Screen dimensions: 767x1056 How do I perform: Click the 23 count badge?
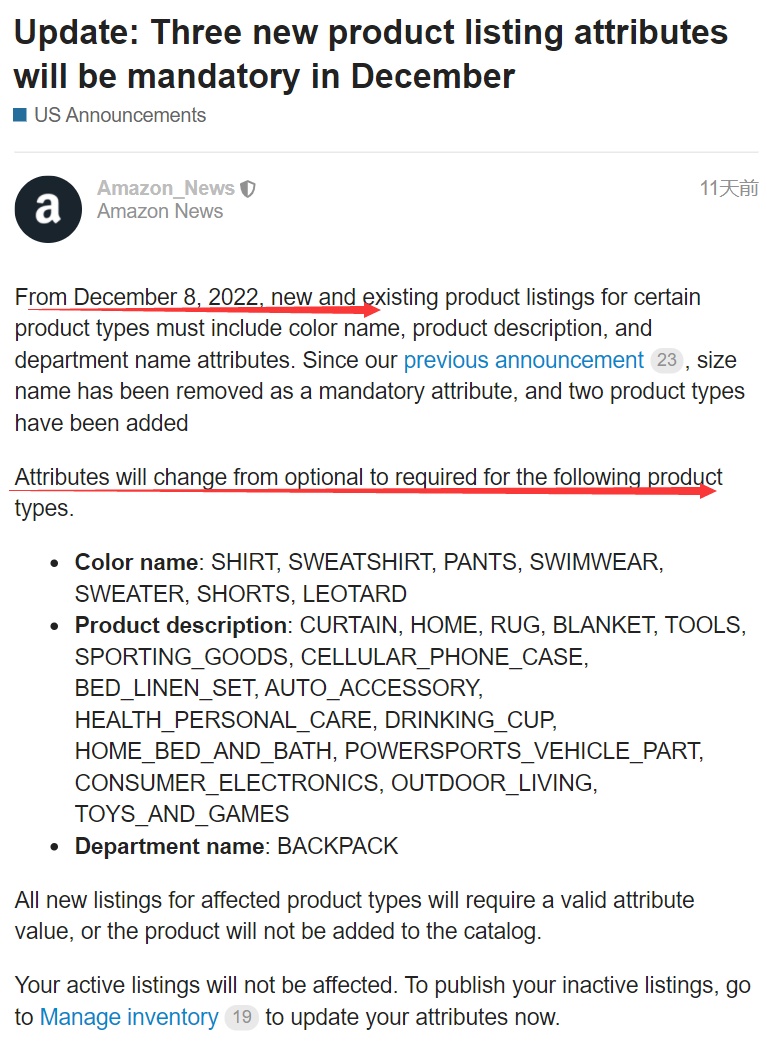666,360
